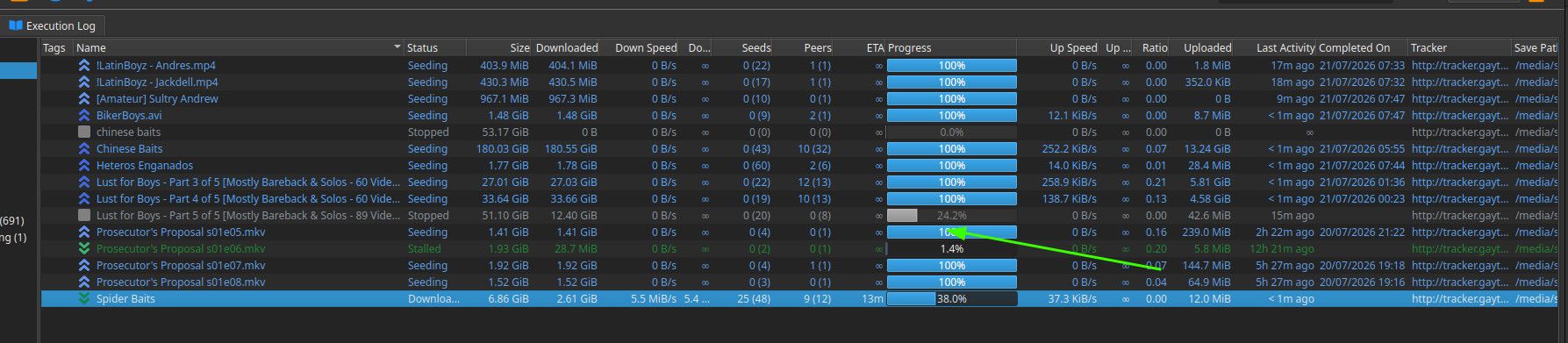Click the 9 (12) peers value
1568x343 pixels.
point(817,298)
